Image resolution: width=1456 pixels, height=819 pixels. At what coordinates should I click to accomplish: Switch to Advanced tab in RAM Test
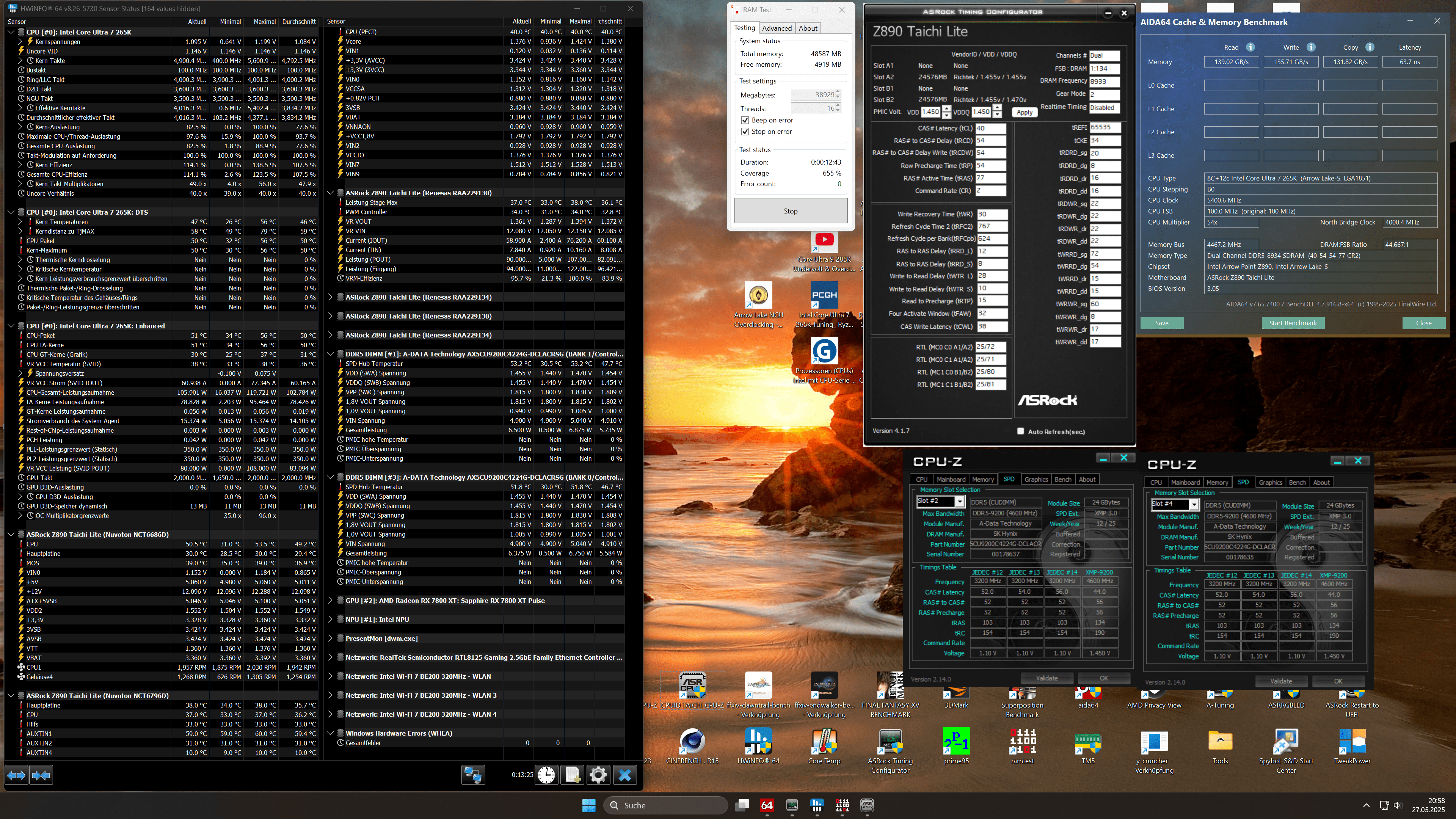(777, 28)
